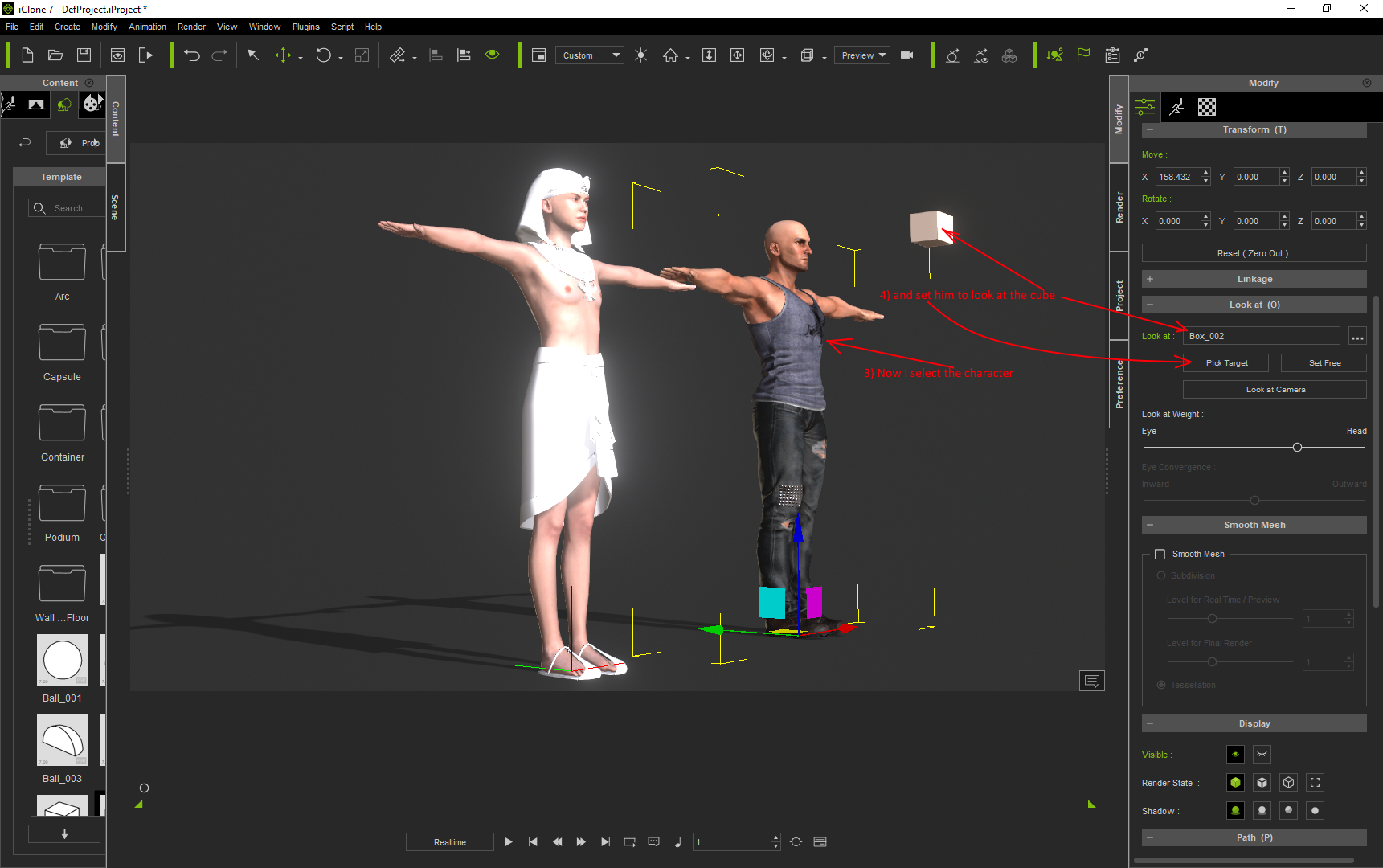
Task: Click Look at Camera button
Action: point(1275,390)
